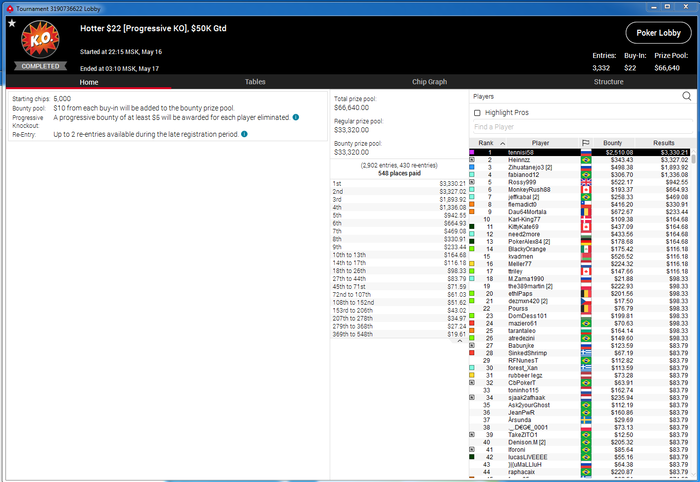Select the player row tennisl58

point(579,152)
